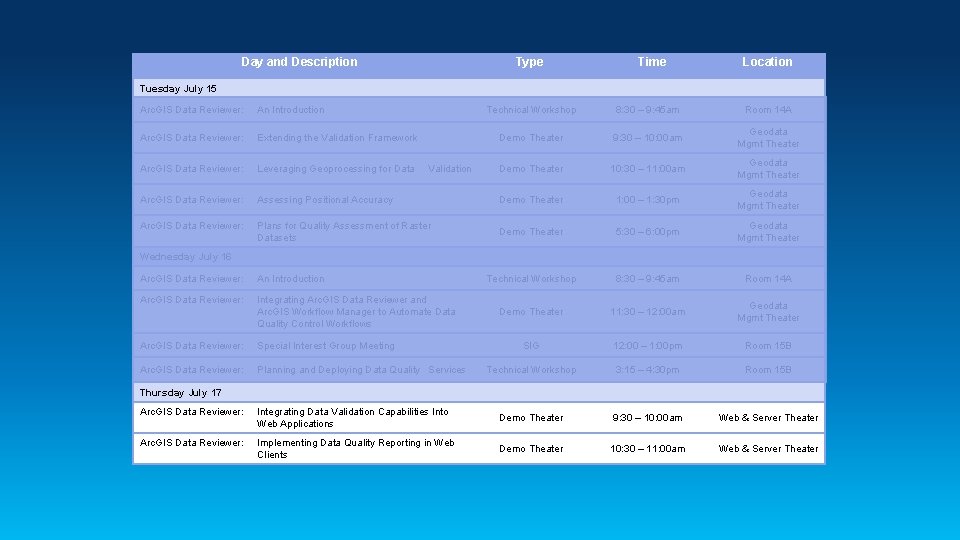This screenshot has height=540, width=960.
Task: Click "Web & Server Theater" in the Integrating Data Validation row
Action: coord(768,418)
